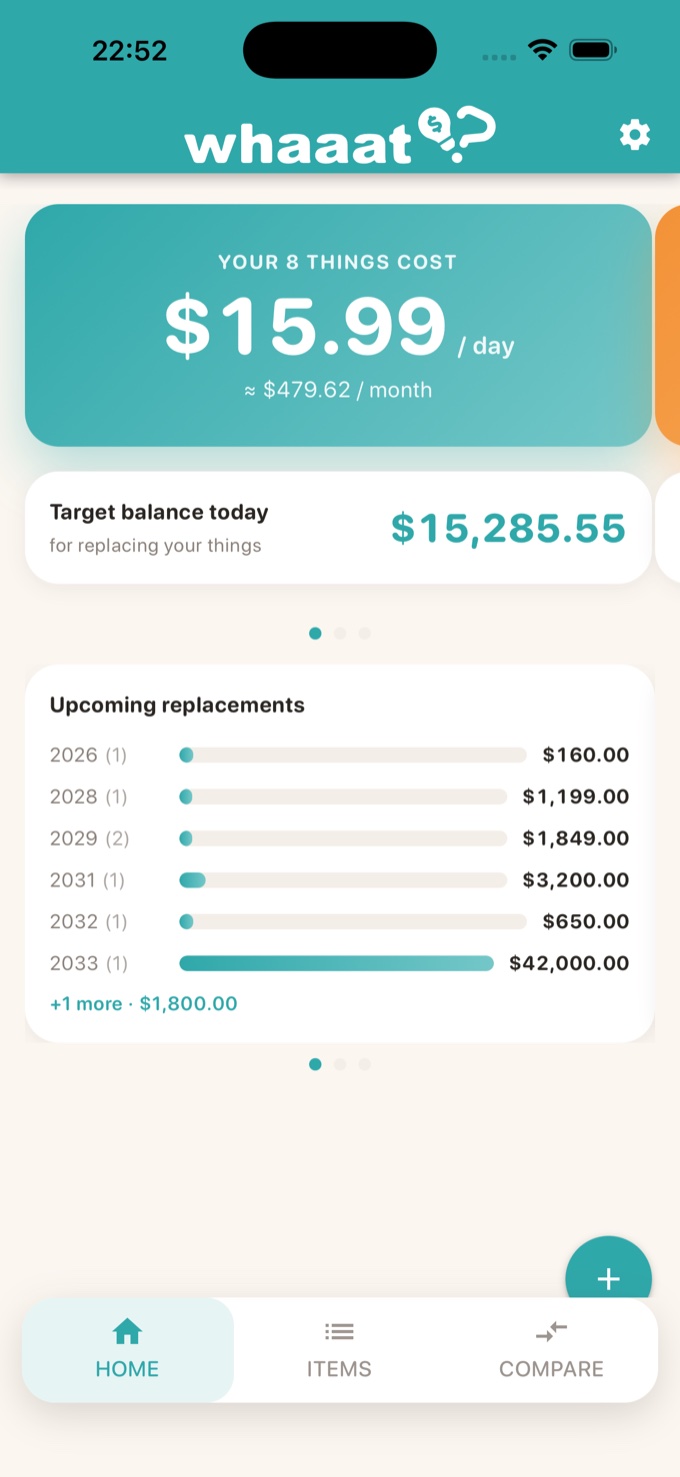Expand the '+1 more · $1,800.00' link
This screenshot has width=680, height=1477.
pyautogui.click(x=144, y=1003)
